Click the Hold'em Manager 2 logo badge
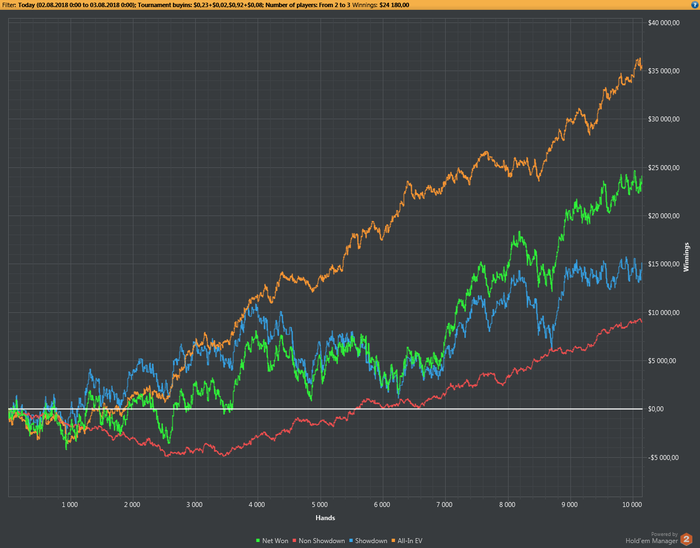 point(686,539)
